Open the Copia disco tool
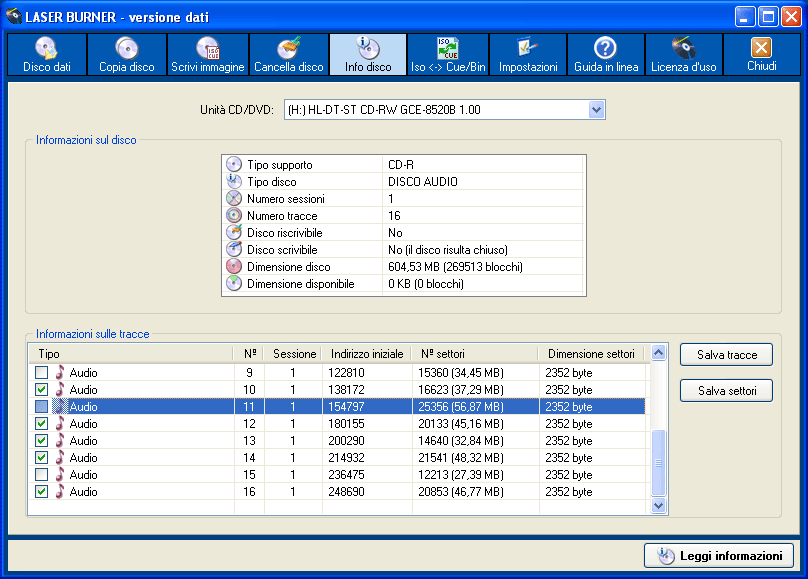The height and width of the screenshot is (579, 808). 127,55
